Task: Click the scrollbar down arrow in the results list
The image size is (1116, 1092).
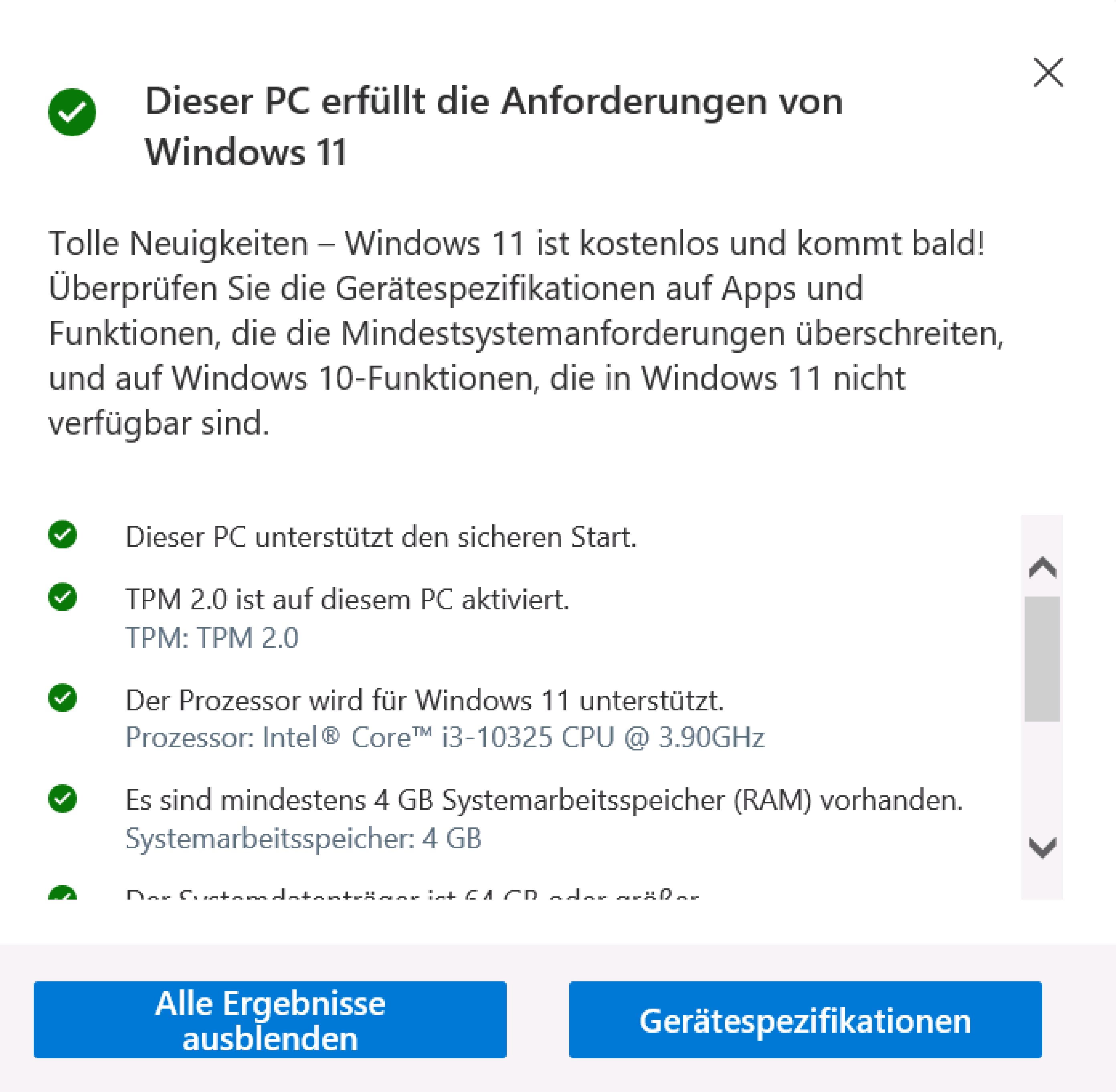Action: tap(1043, 847)
